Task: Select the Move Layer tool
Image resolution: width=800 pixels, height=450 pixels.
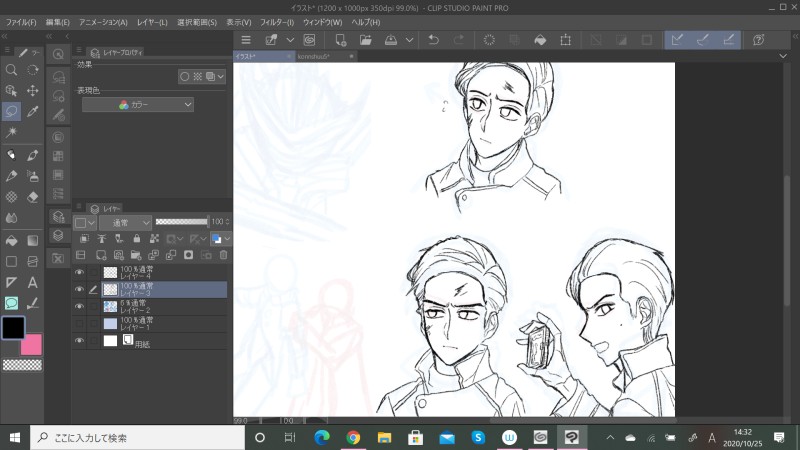Action: (33, 90)
